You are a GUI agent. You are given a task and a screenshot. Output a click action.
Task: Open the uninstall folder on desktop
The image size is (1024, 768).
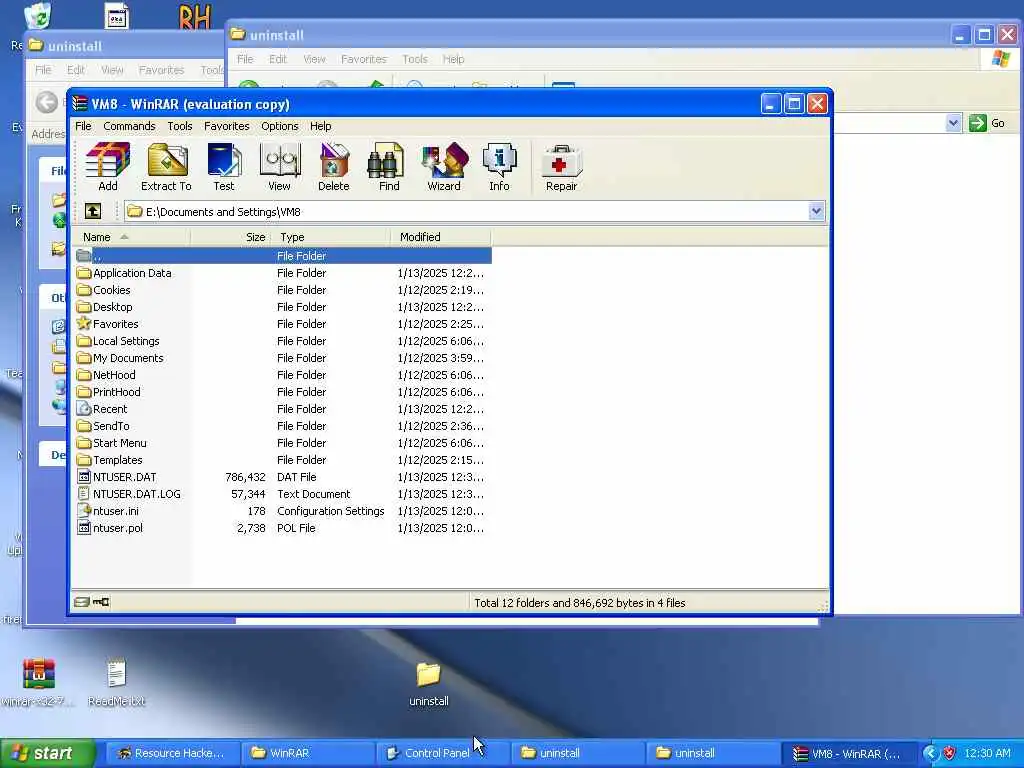pos(428,684)
